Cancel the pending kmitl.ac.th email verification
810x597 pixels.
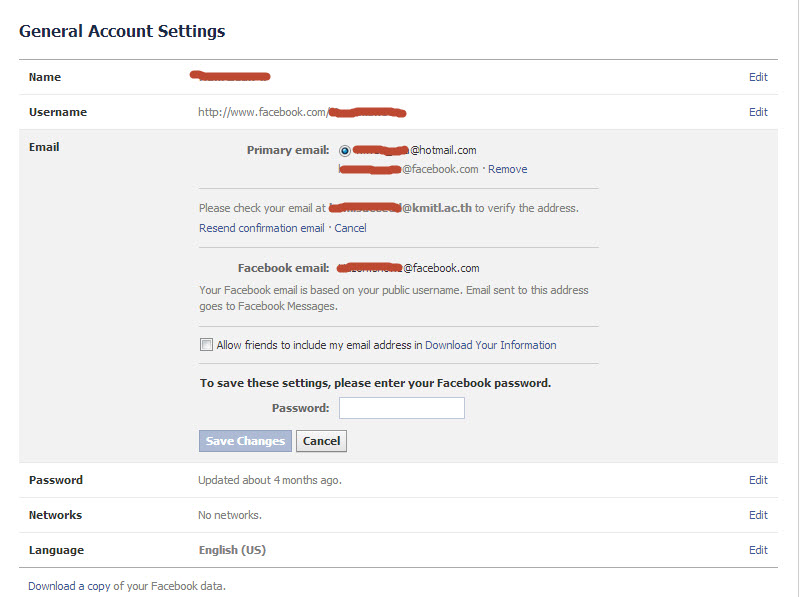[x=350, y=228]
